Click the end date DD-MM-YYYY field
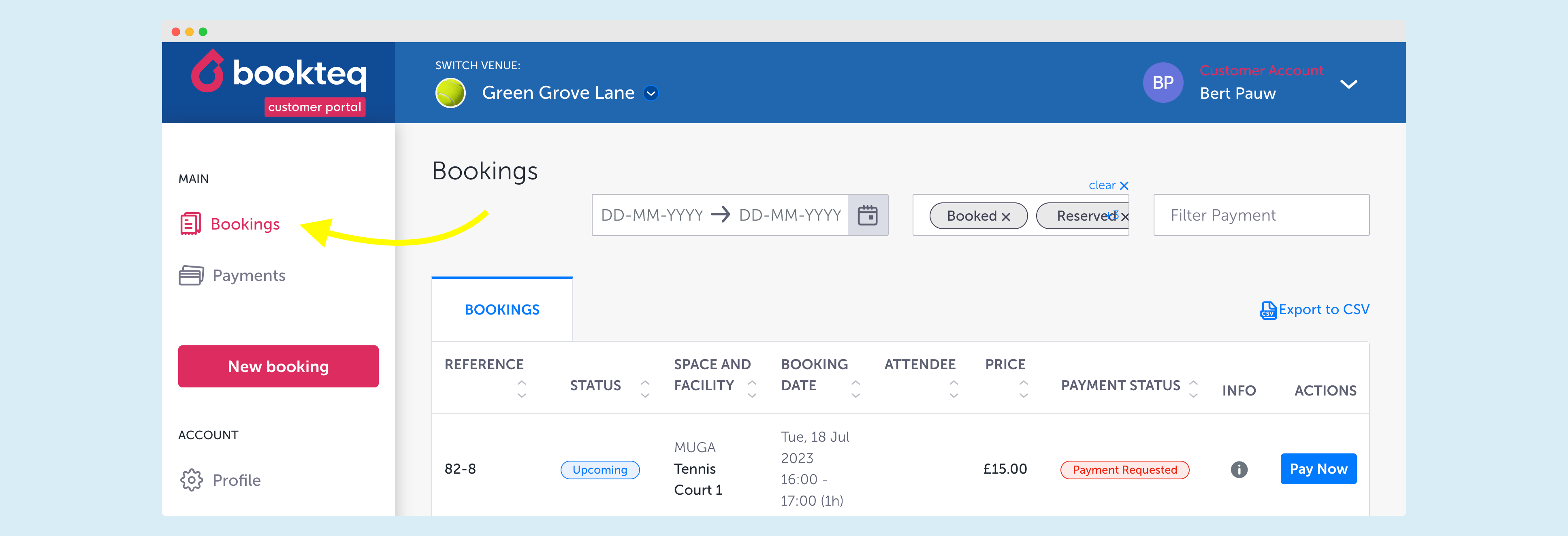This screenshot has height=536, width=1568. click(790, 215)
